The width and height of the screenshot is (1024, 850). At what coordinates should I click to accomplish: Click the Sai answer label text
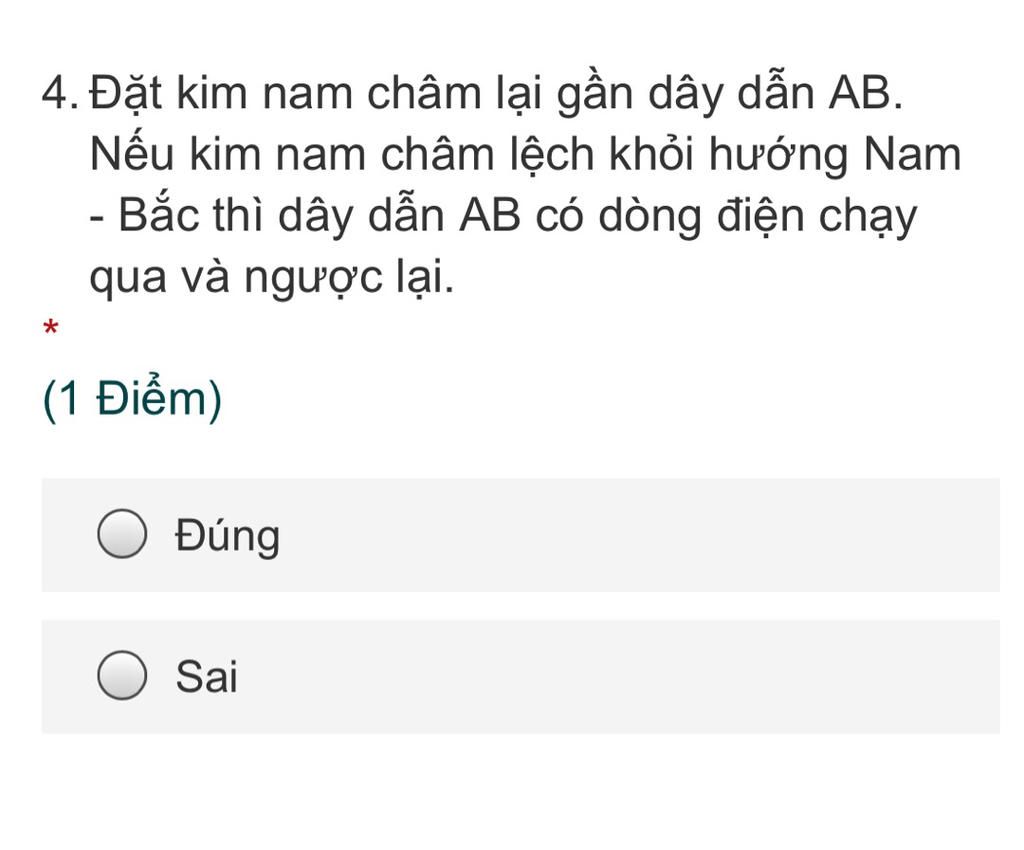[206, 676]
